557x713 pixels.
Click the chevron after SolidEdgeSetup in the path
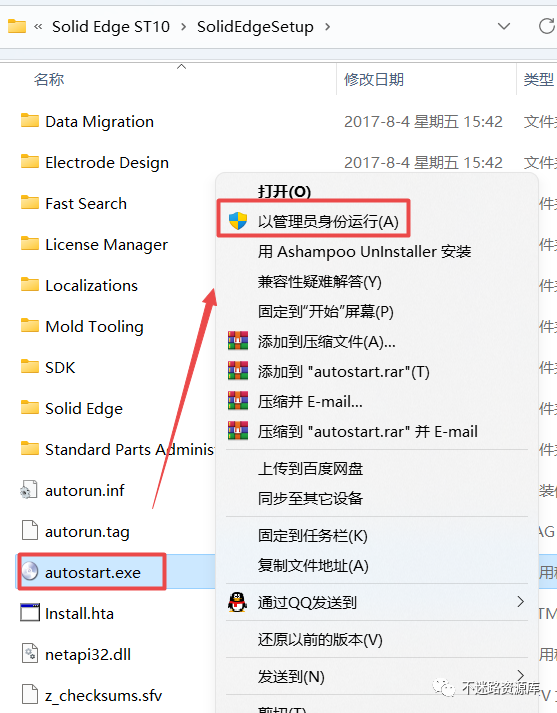327,27
